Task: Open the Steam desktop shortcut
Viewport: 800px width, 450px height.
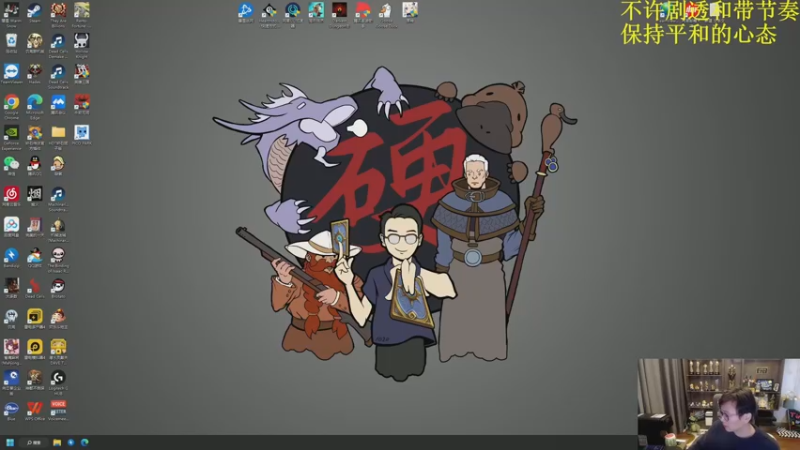Action: [35, 10]
